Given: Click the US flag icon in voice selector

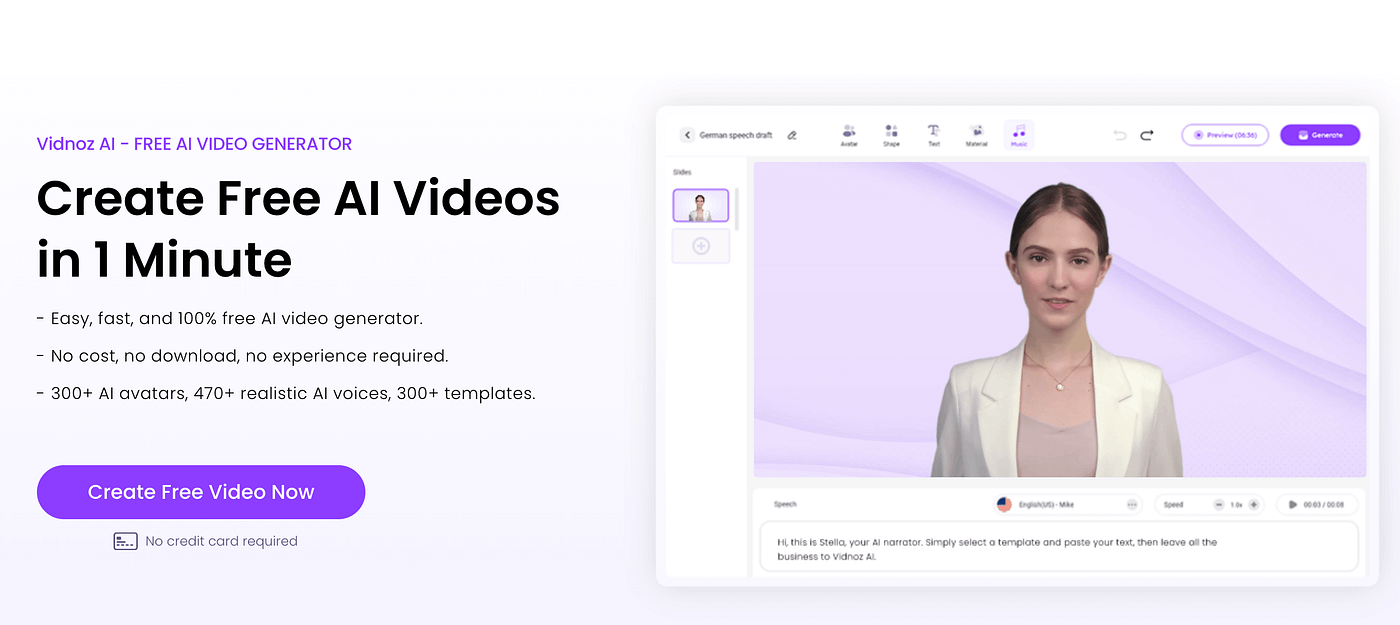Looking at the screenshot, I should pyautogui.click(x=1004, y=505).
